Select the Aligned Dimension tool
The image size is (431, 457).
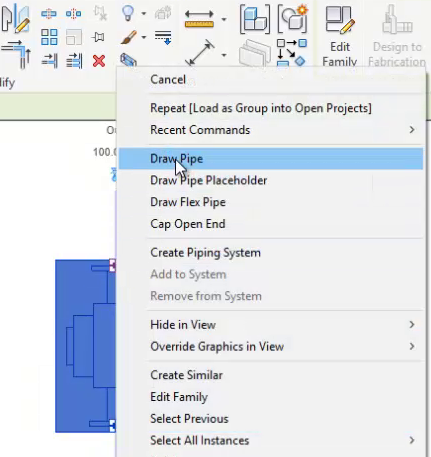[199, 53]
